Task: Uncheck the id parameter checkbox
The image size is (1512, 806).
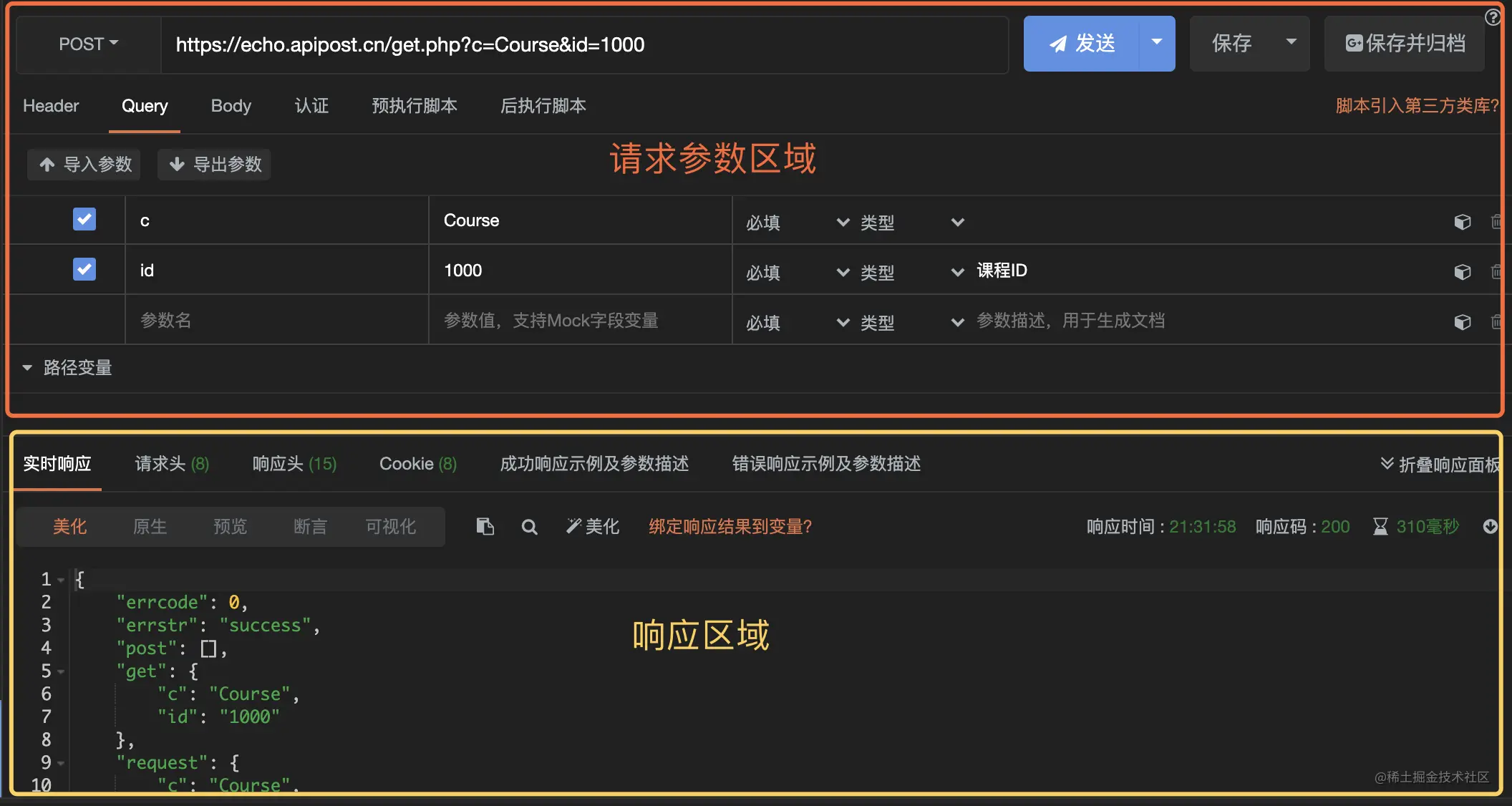Action: pos(84,269)
